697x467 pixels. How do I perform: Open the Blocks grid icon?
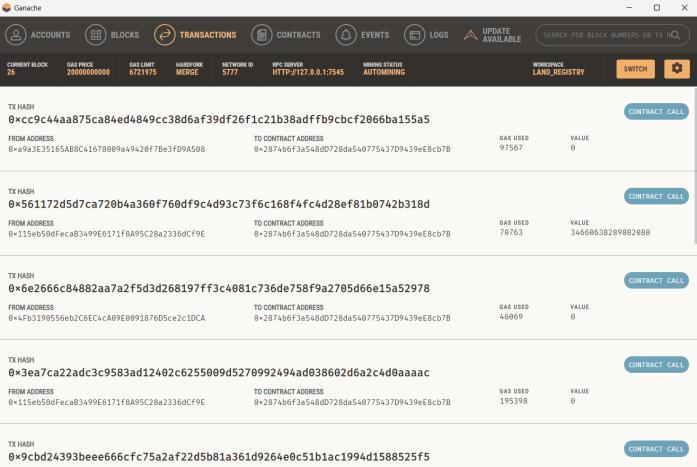pyautogui.click(x=96, y=35)
